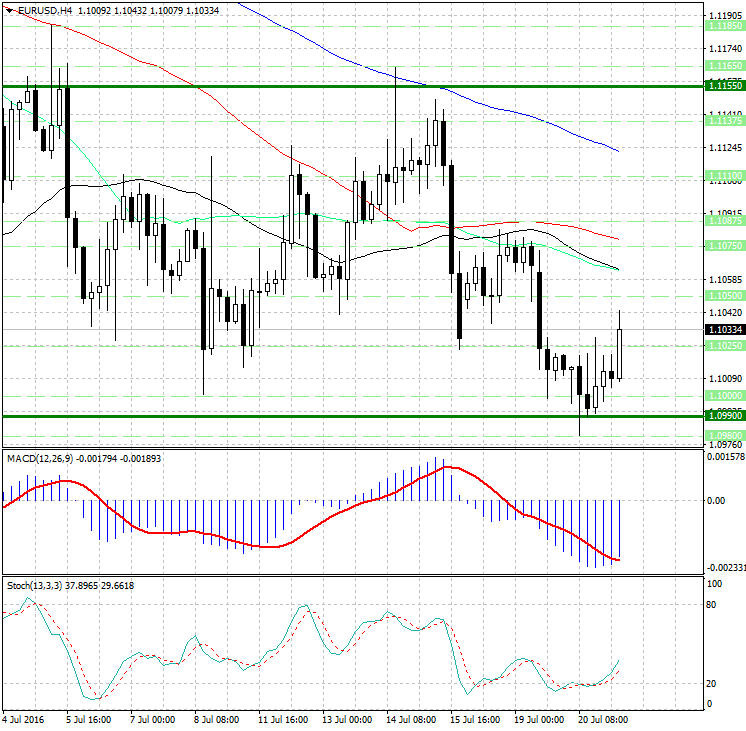Select the 13 Jul 00:00 time marker
The image size is (746, 731).
(346, 719)
